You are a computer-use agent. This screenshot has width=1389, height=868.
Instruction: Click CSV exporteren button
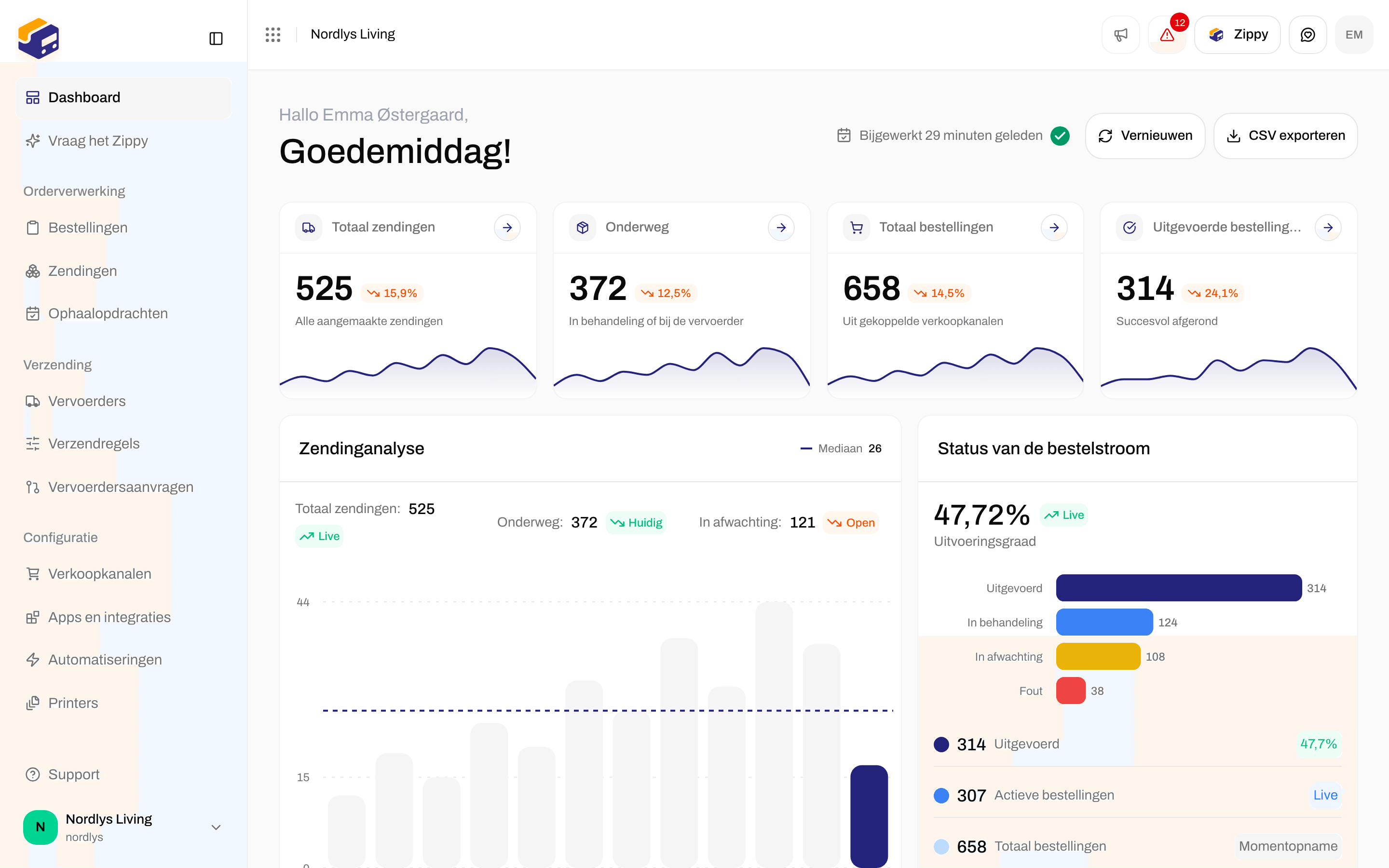(1285, 136)
